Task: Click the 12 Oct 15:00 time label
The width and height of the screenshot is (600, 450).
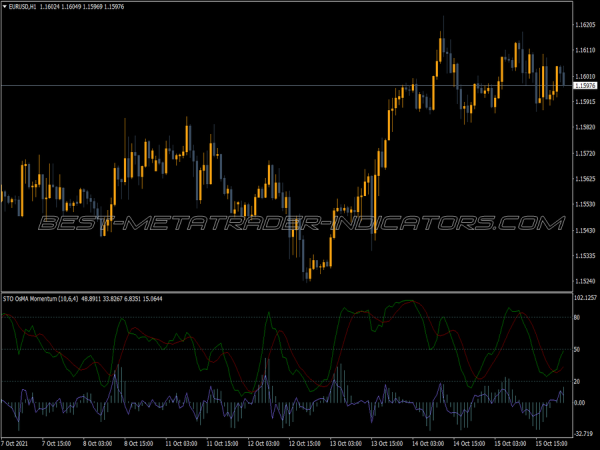Action: [x=305, y=443]
